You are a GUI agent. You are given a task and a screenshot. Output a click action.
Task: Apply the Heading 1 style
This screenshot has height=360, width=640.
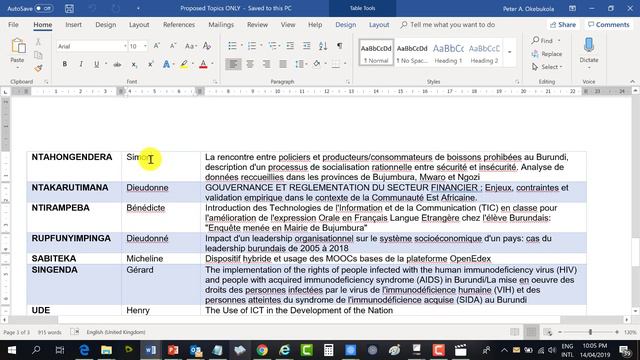coord(448,52)
